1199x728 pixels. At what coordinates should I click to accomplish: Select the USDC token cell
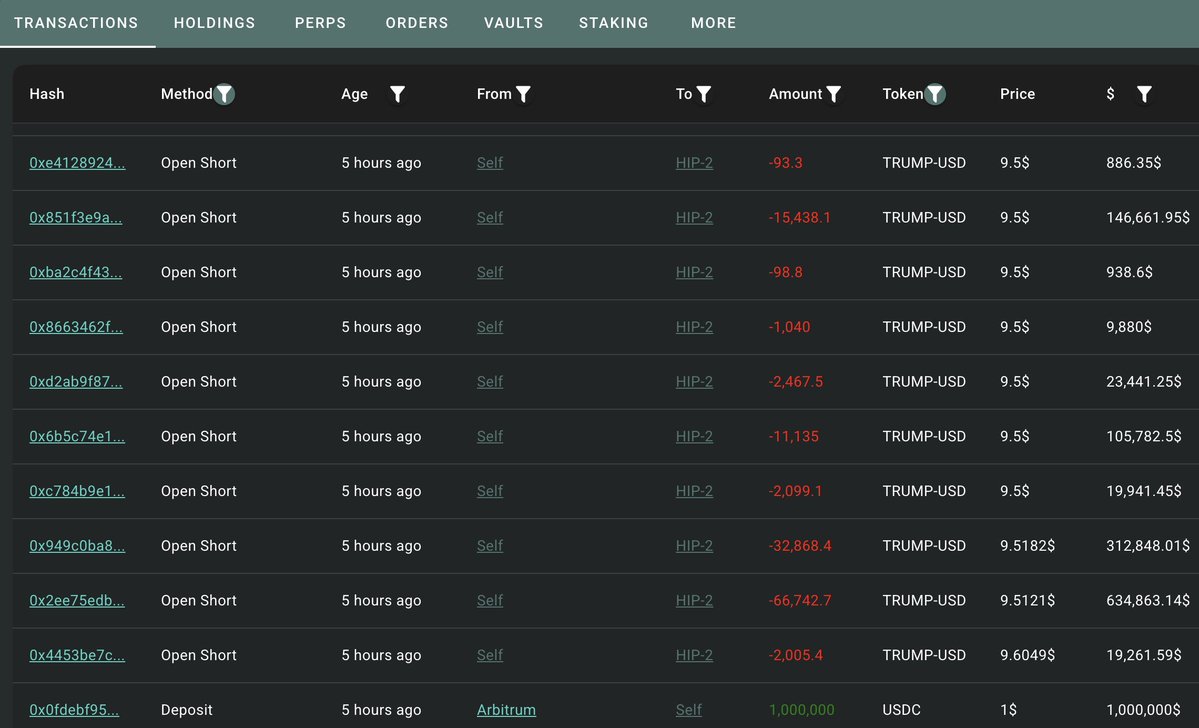[902, 710]
